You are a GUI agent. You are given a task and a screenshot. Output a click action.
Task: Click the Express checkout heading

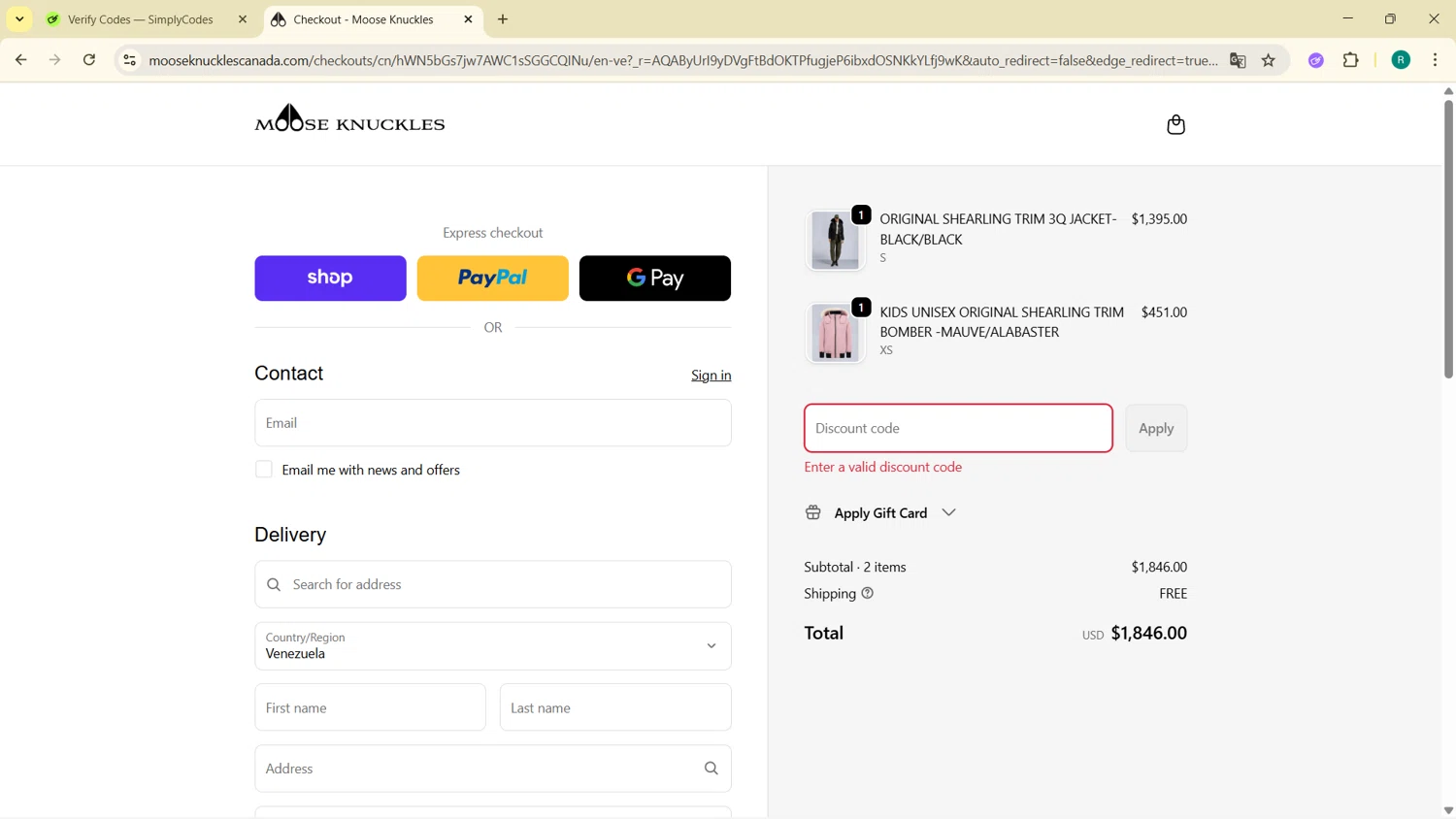click(x=493, y=233)
